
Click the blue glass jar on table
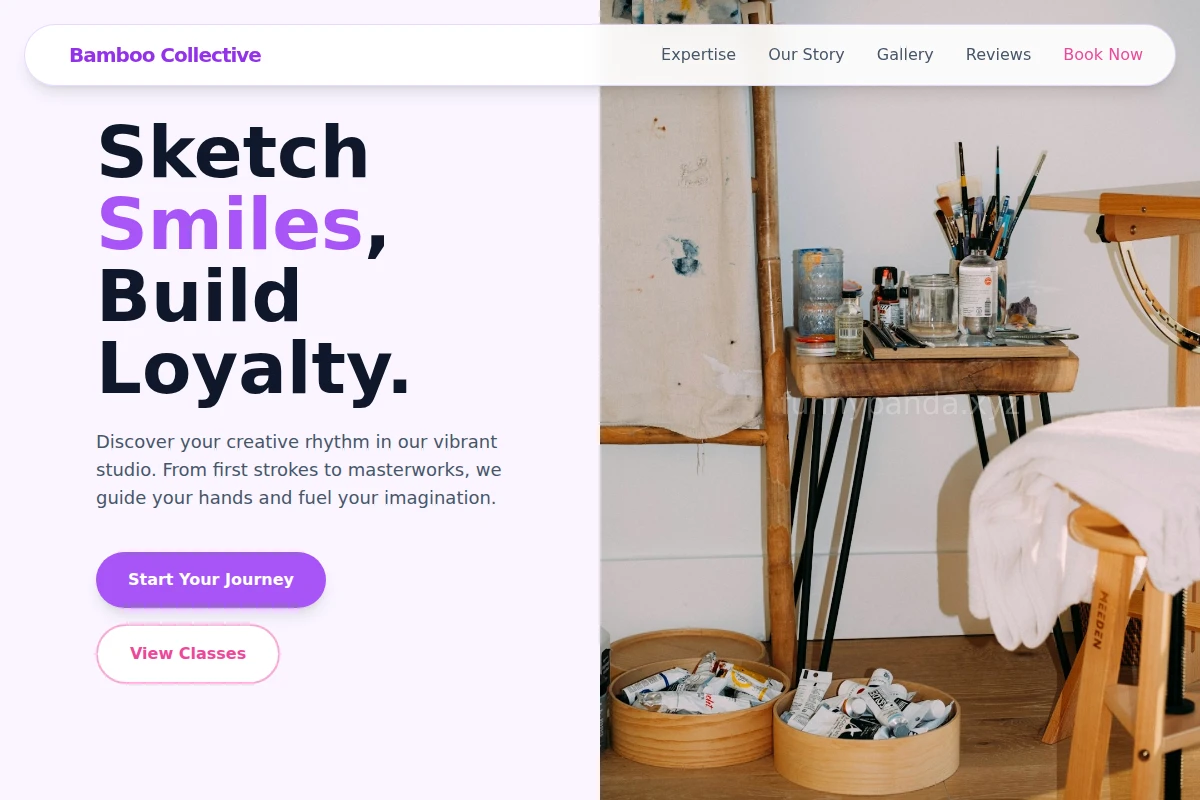[818, 292]
